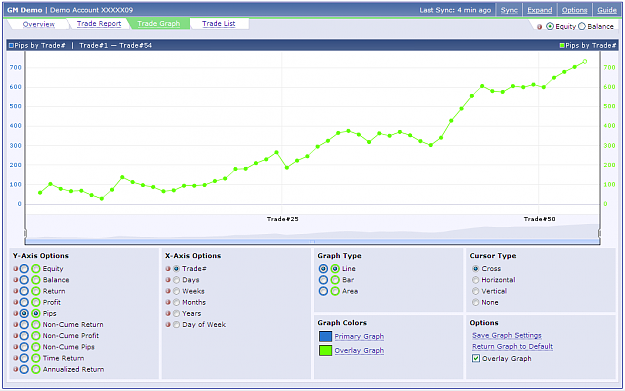Choose Day of Week as the X-axis
625x391 pixels.
tap(176, 324)
